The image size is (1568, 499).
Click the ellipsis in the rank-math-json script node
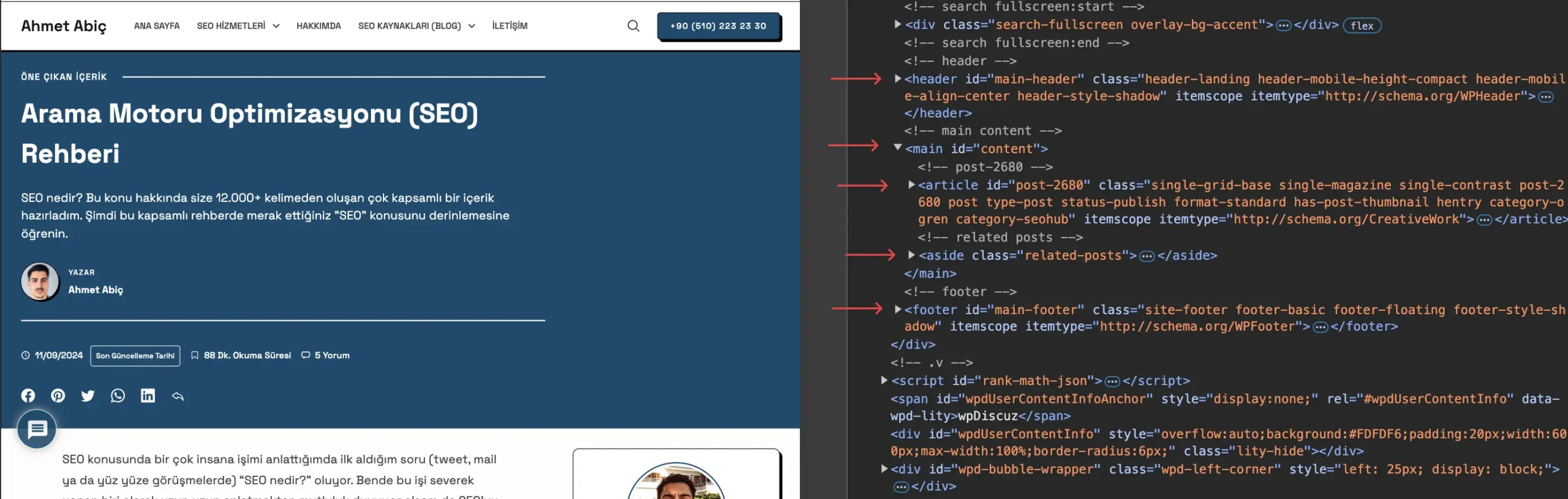(1112, 381)
